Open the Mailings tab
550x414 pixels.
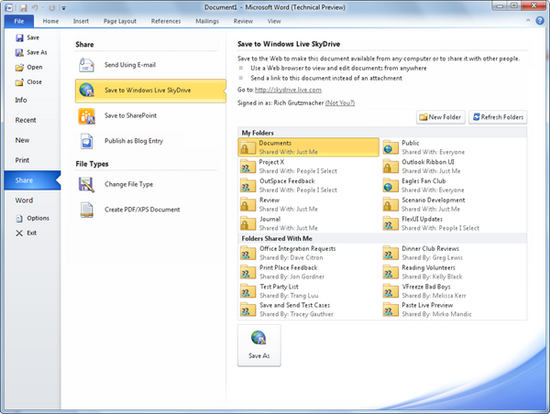pos(207,21)
